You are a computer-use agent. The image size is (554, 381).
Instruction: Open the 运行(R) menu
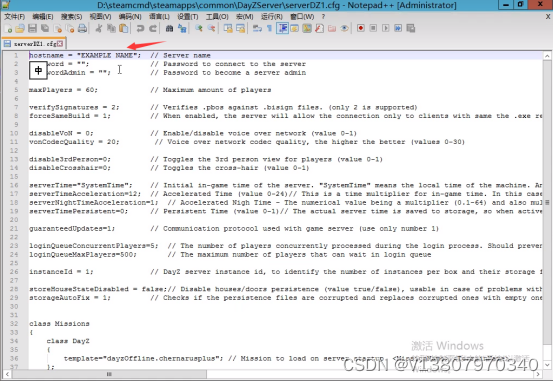pos(272,17)
